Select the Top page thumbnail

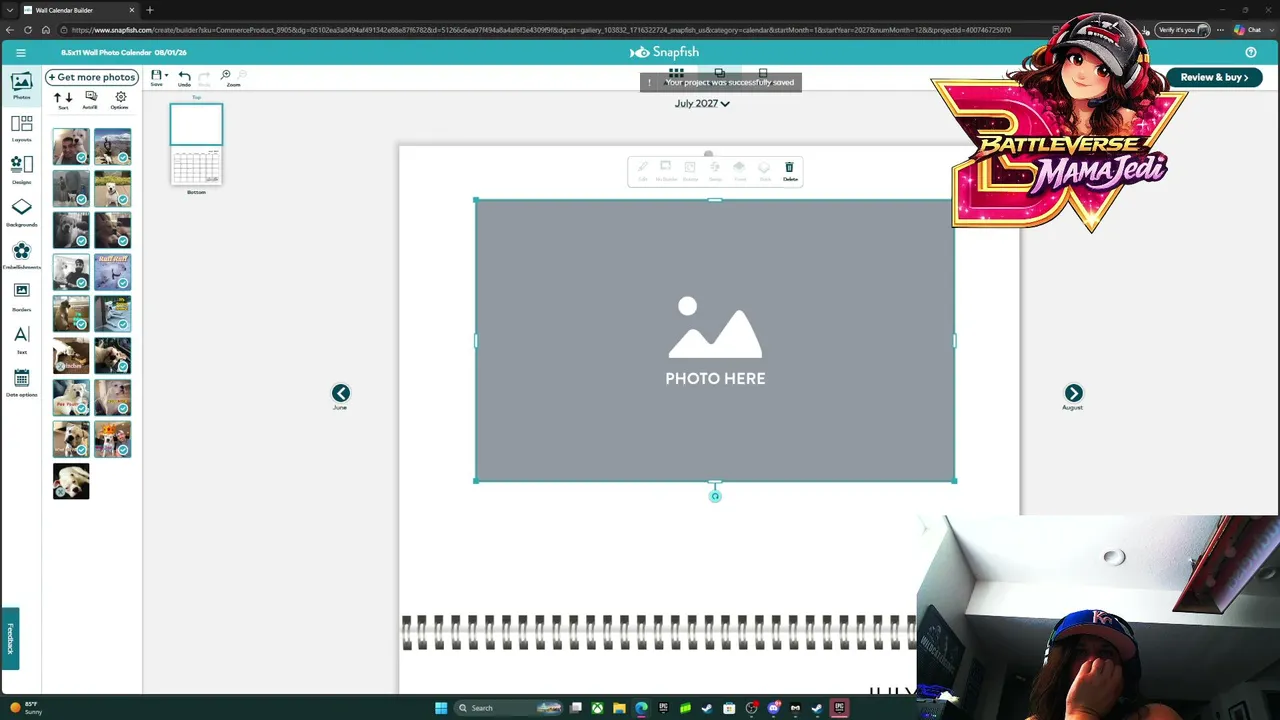pyautogui.click(x=196, y=124)
